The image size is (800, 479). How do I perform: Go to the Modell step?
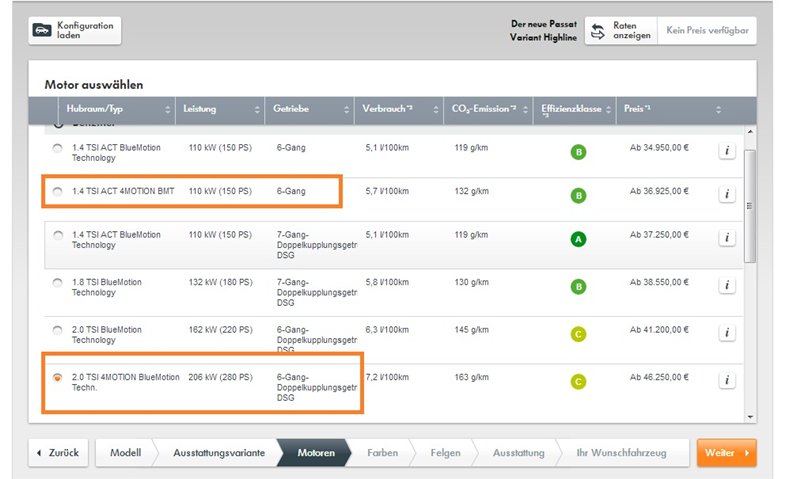126,453
